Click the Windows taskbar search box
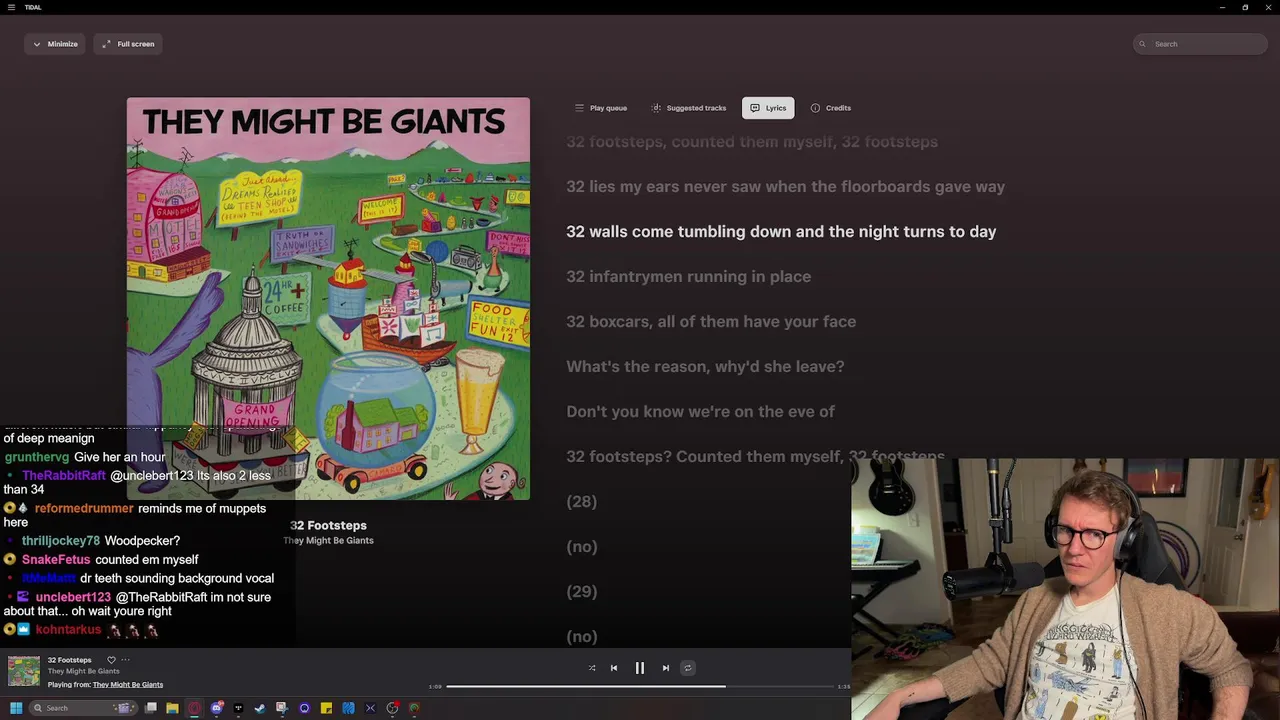This screenshot has height=720, width=1280. tap(83, 708)
